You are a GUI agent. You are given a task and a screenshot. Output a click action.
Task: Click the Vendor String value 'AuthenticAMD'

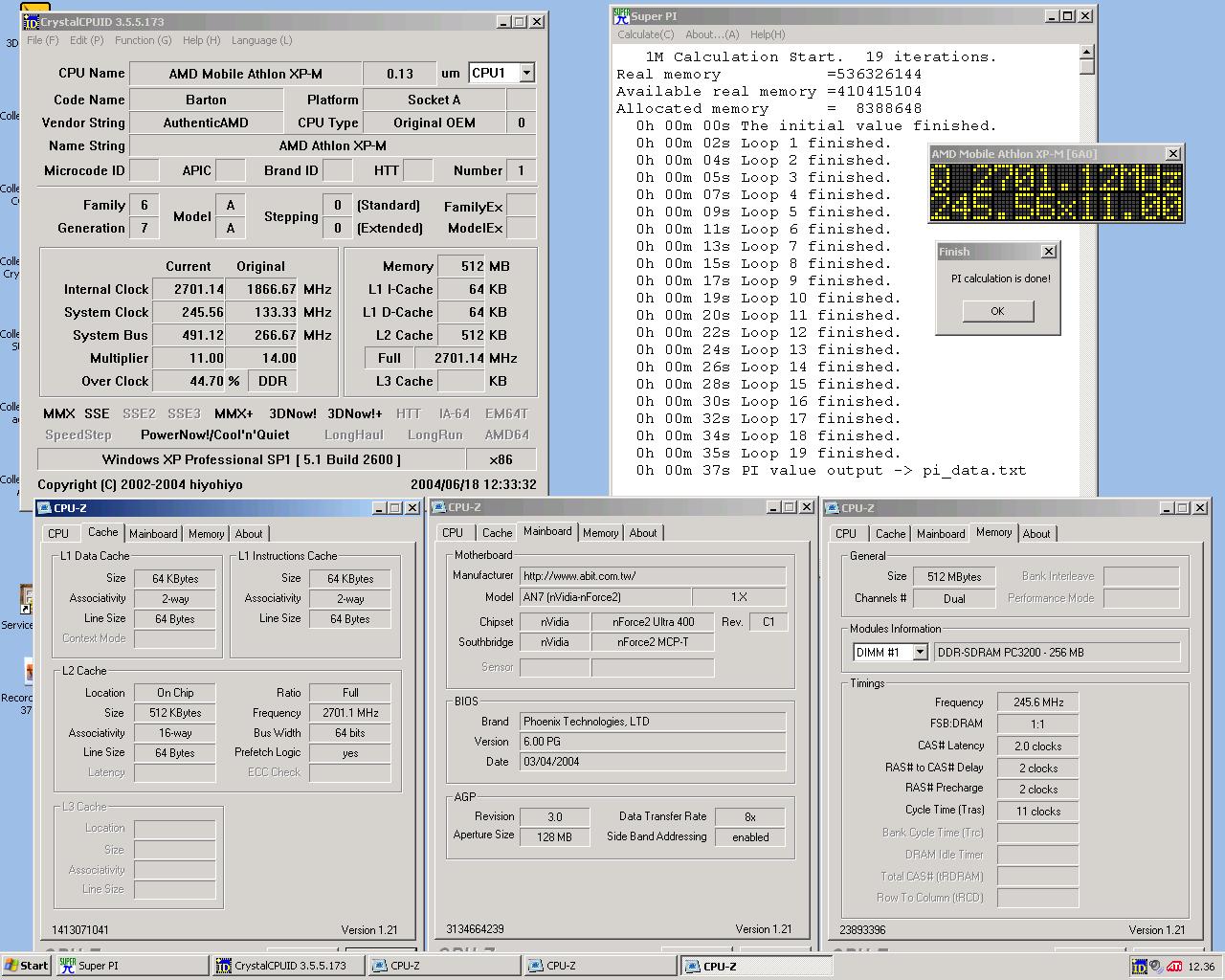[206, 122]
